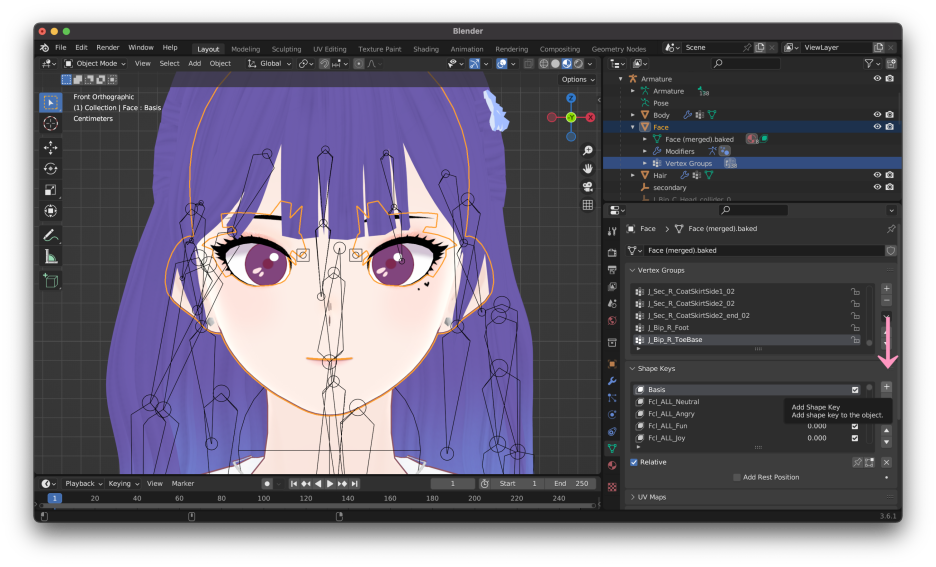Switch to the Animation workspace tab
Image resolution: width=936 pixels, height=567 pixels.
point(467,49)
